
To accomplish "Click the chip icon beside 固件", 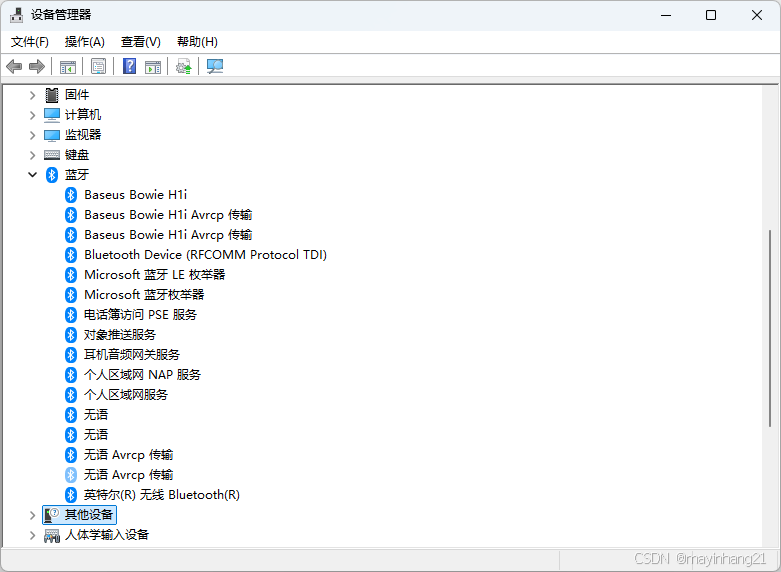I will (52, 95).
